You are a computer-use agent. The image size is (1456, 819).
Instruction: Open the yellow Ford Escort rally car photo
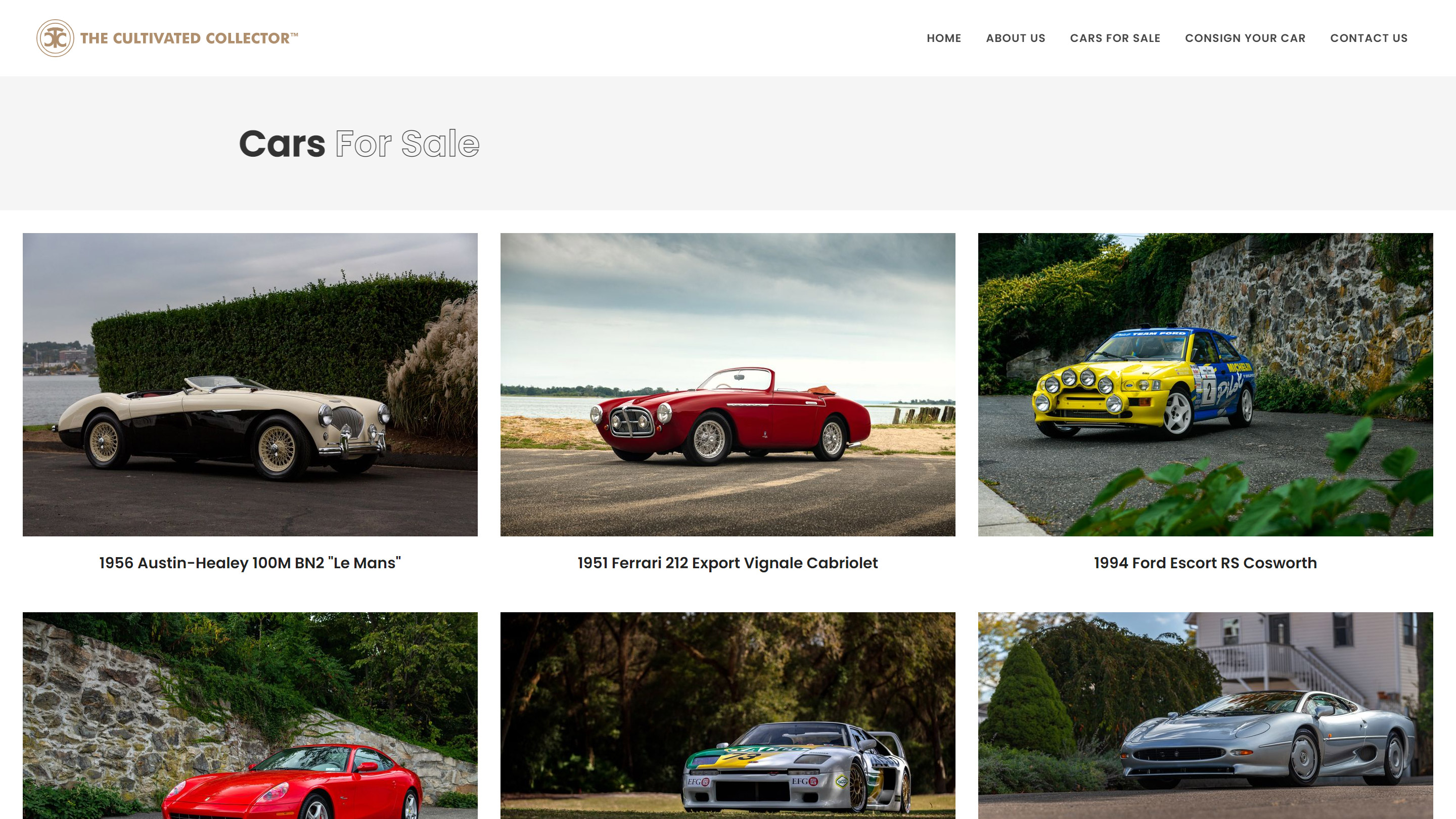pyautogui.click(x=1205, y=384)
